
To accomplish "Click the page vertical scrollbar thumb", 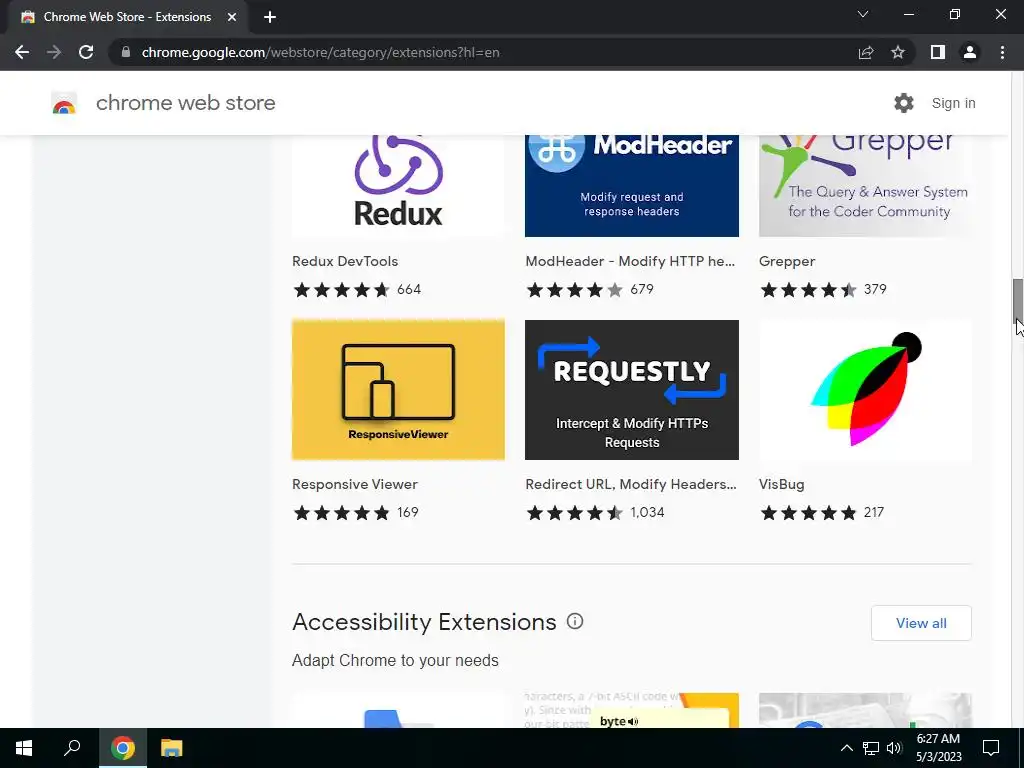I will 1017,300.
